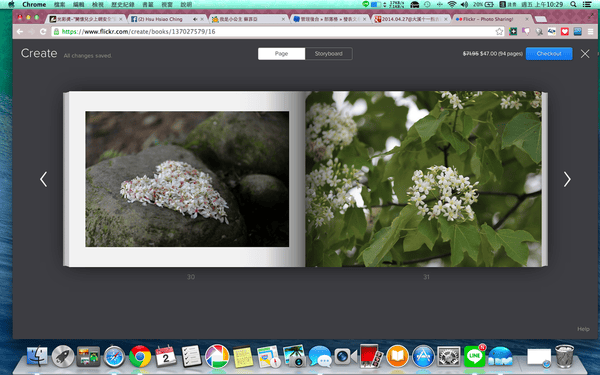Screen dimensions: 600x375
Task: Switch to the 2014.04.27 tab
Action: click(x=410, y=19)
